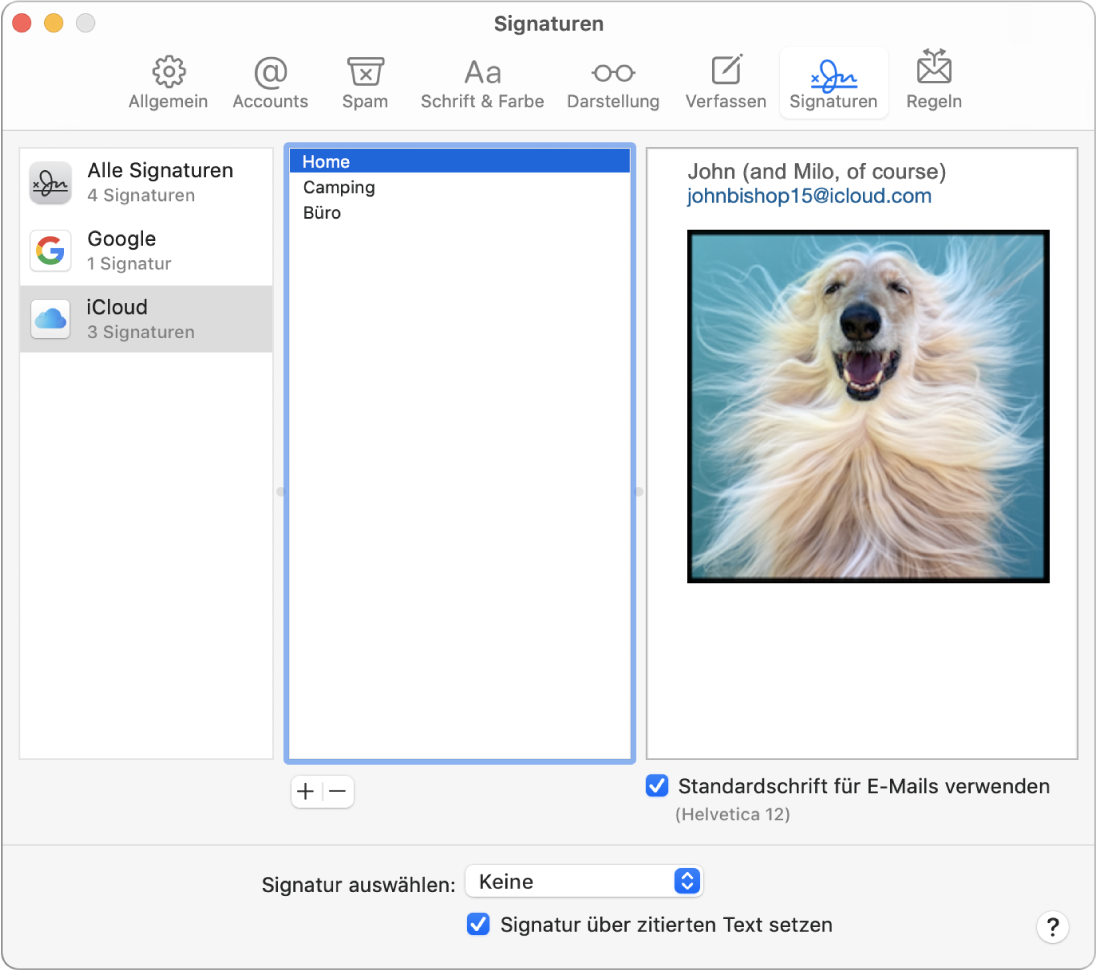Select the Büro signature

tap(460, 213)
